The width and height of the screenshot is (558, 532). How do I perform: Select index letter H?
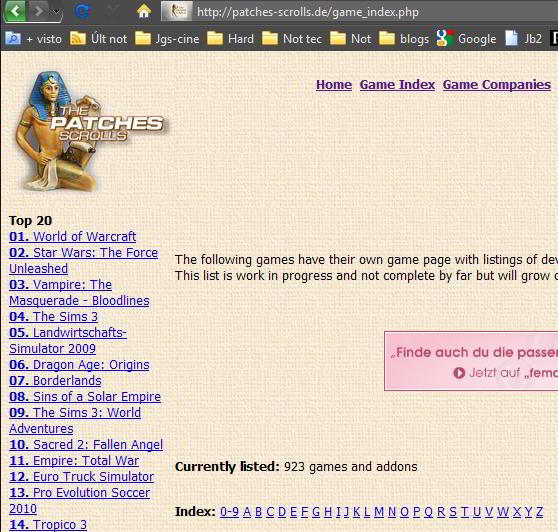click(x=328, y=512)
